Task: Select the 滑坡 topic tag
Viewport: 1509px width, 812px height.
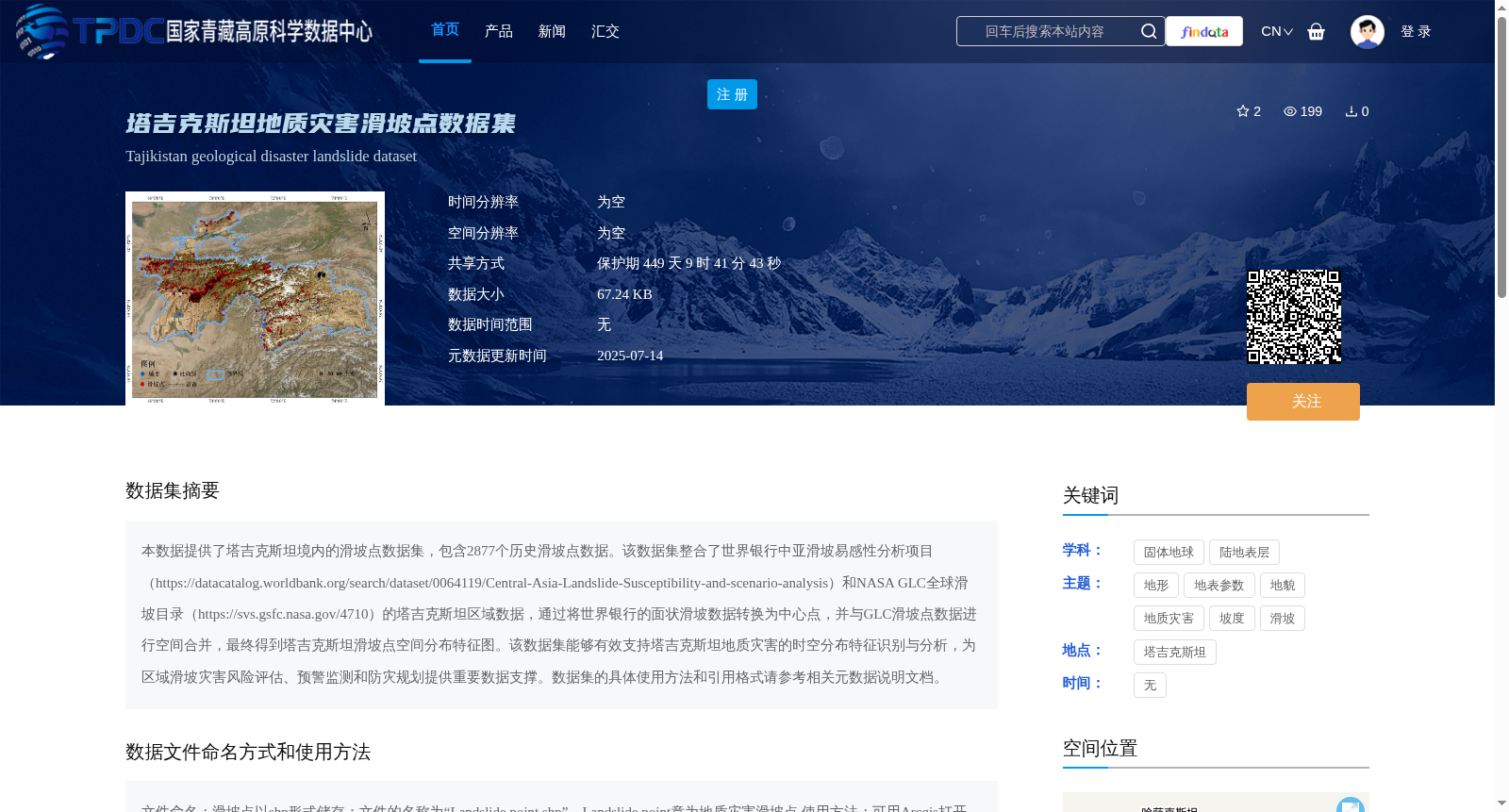Action: (x=1283, y=619)
